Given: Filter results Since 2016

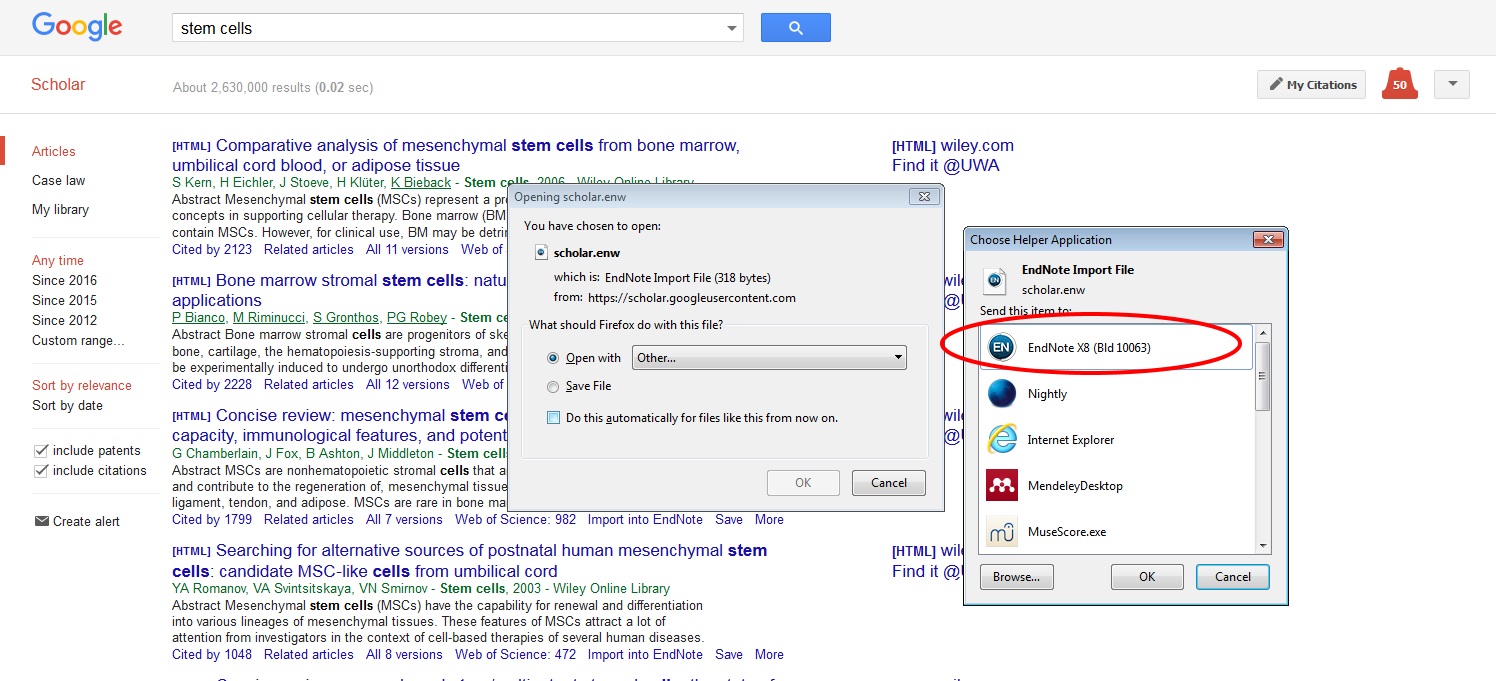Looking at the screenshot, I should tap(65, 280).
